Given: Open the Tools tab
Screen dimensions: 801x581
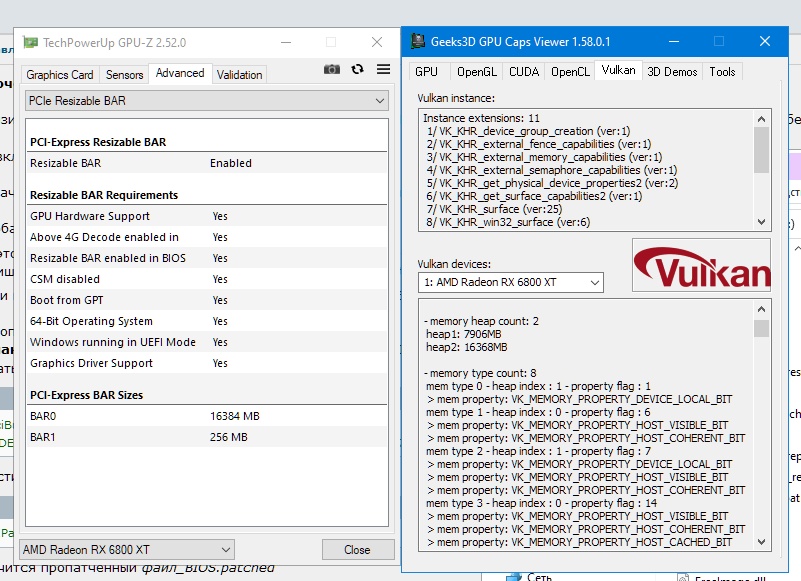Looking at the screenshot, I should [722, 72].
